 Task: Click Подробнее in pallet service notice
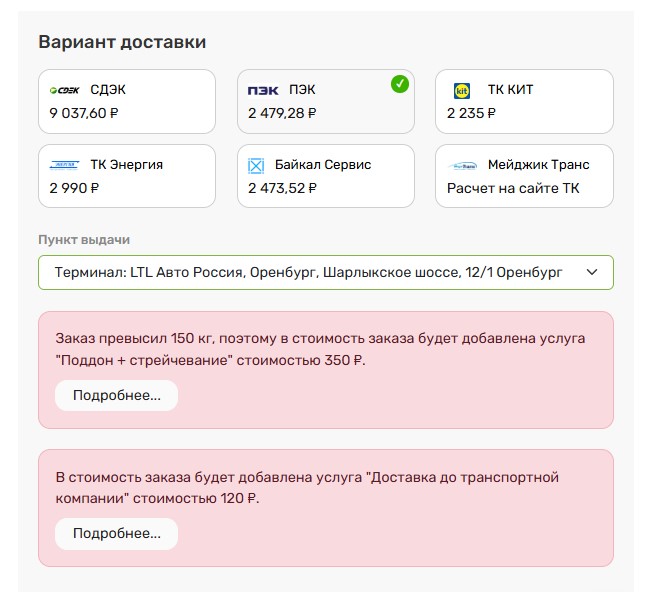tap(117, 395)
